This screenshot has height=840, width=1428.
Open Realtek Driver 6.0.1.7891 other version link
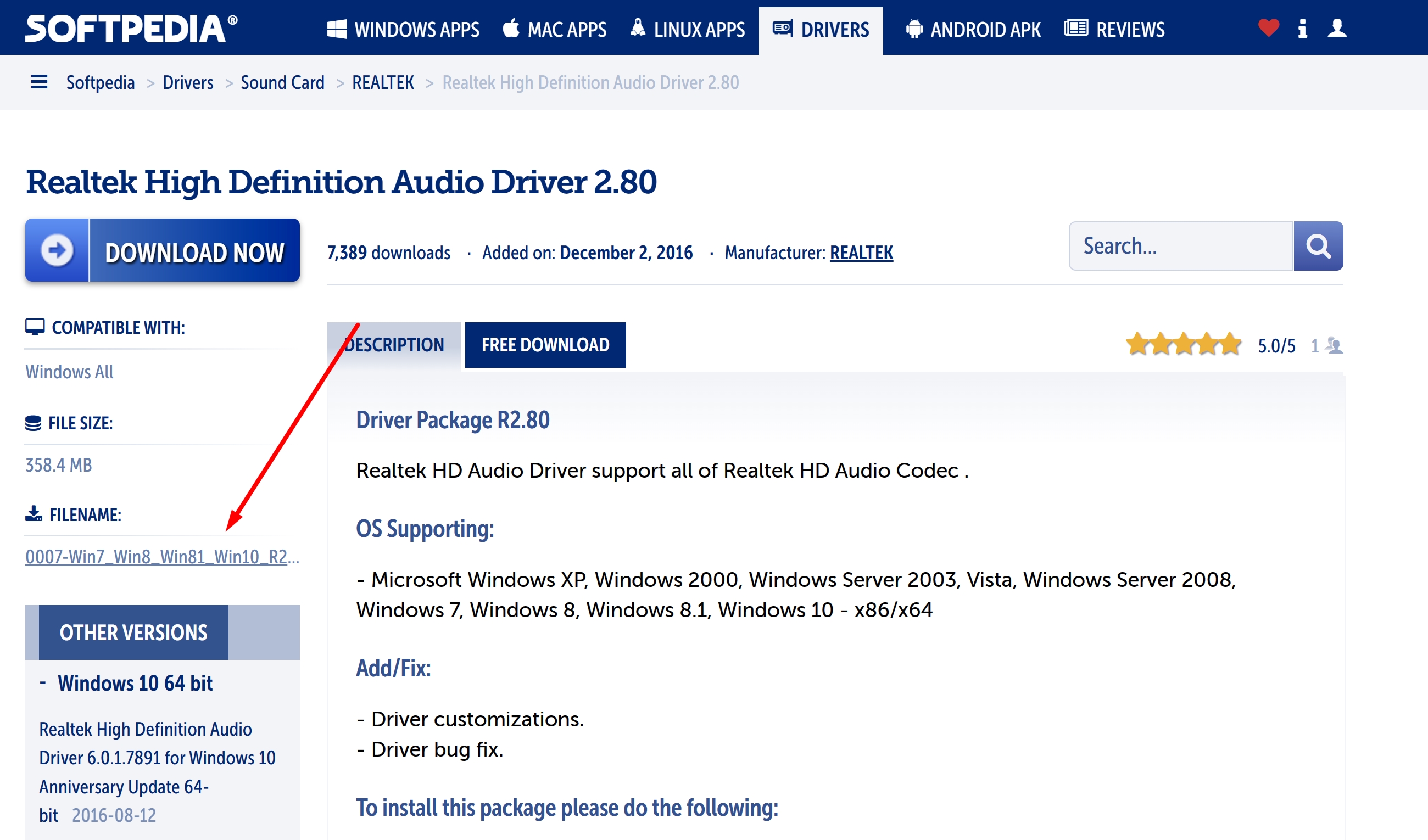(x=157, y=757)
